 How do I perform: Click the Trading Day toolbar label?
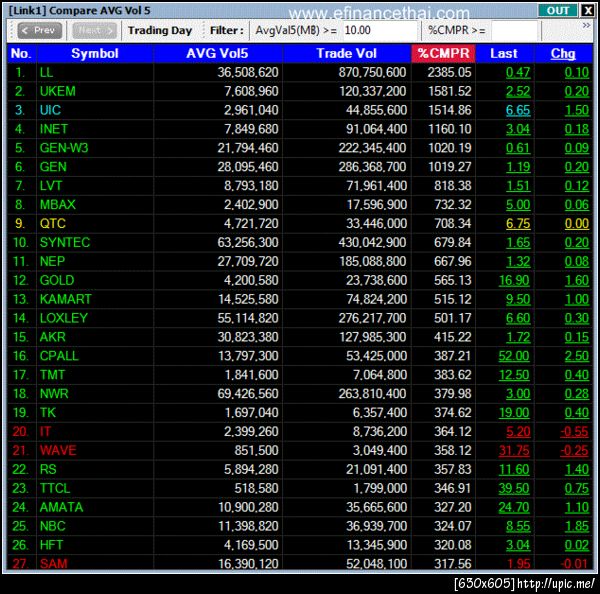point(160,30)
